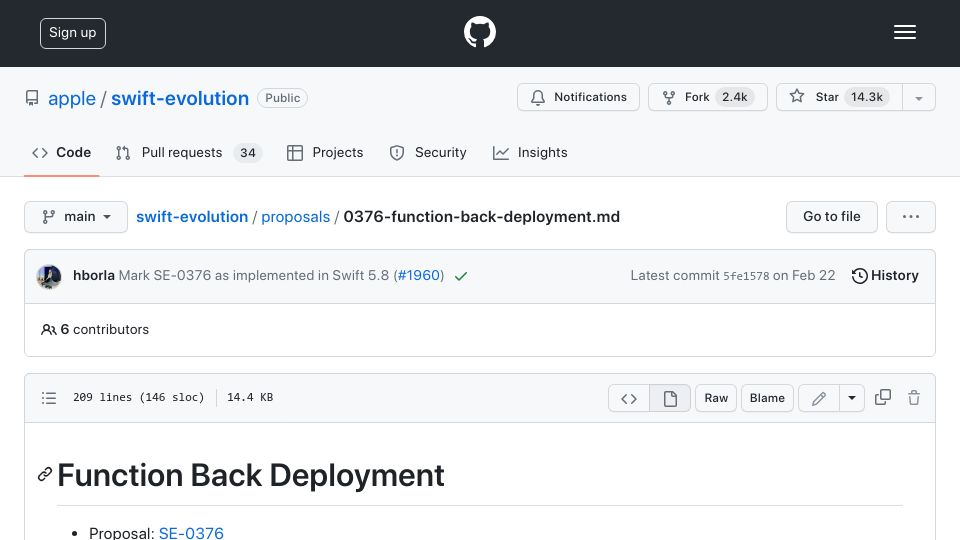Screen dimensions: 960x540
Task: Open the hamburger navigation menu
Action: tap(904, 32)
